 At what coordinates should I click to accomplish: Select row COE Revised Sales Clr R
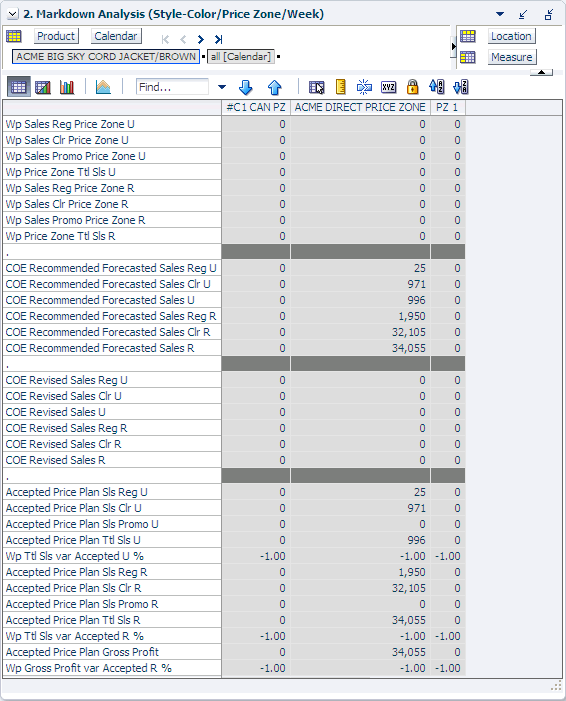tap(112, 444)
